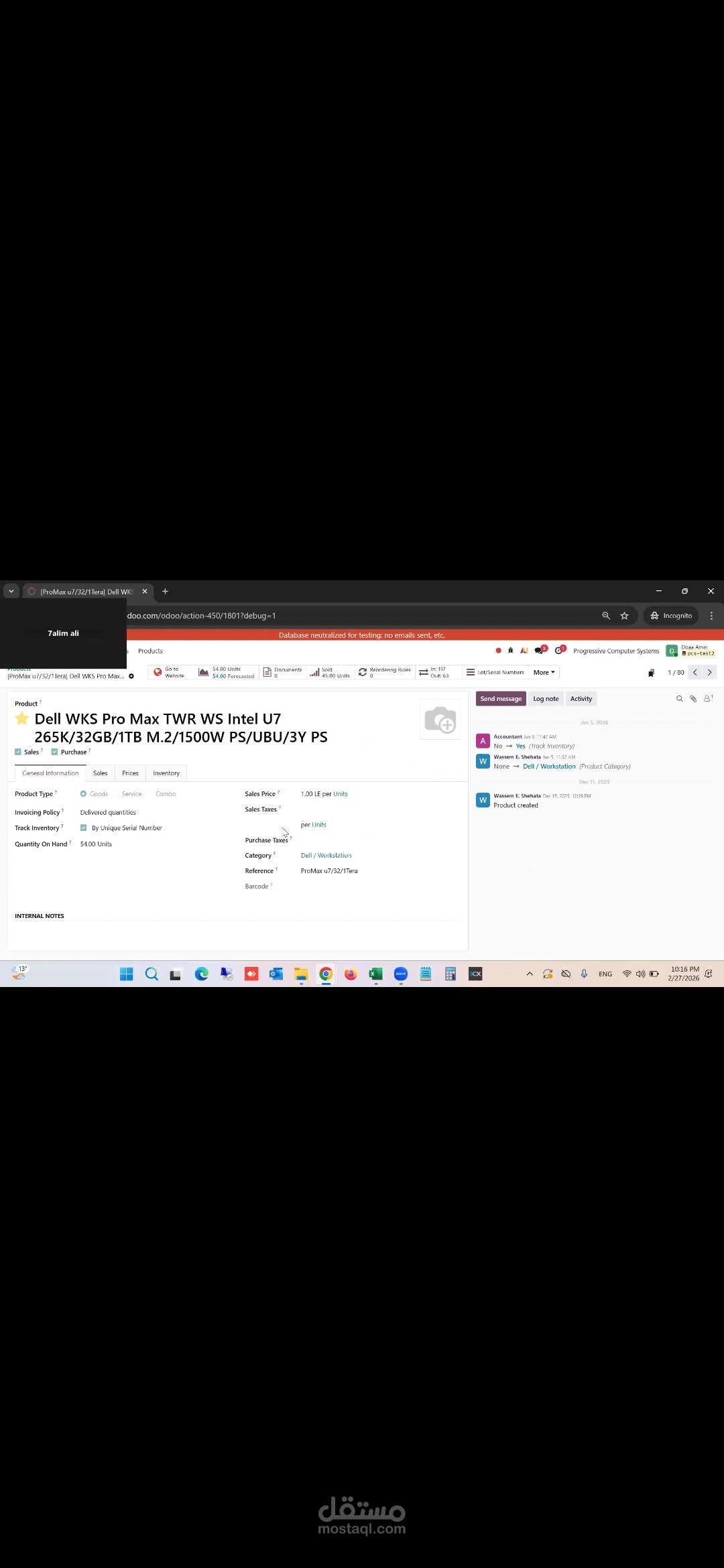Toggle the Purchase checkbox
This screenshot has width=724, height=1568.
point(54,752)
